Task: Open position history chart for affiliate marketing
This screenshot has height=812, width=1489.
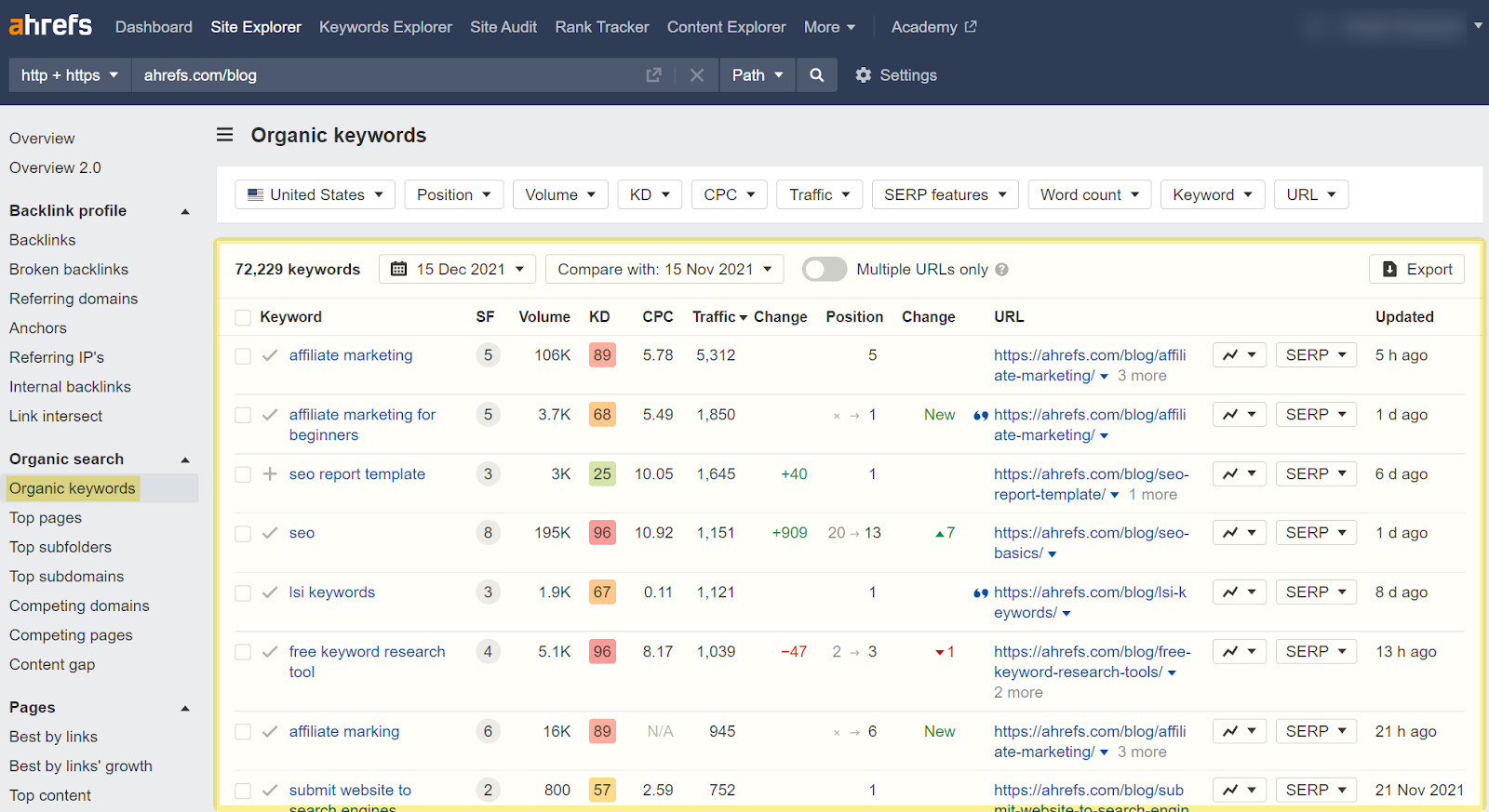Action: click(x=1238, y=355)
